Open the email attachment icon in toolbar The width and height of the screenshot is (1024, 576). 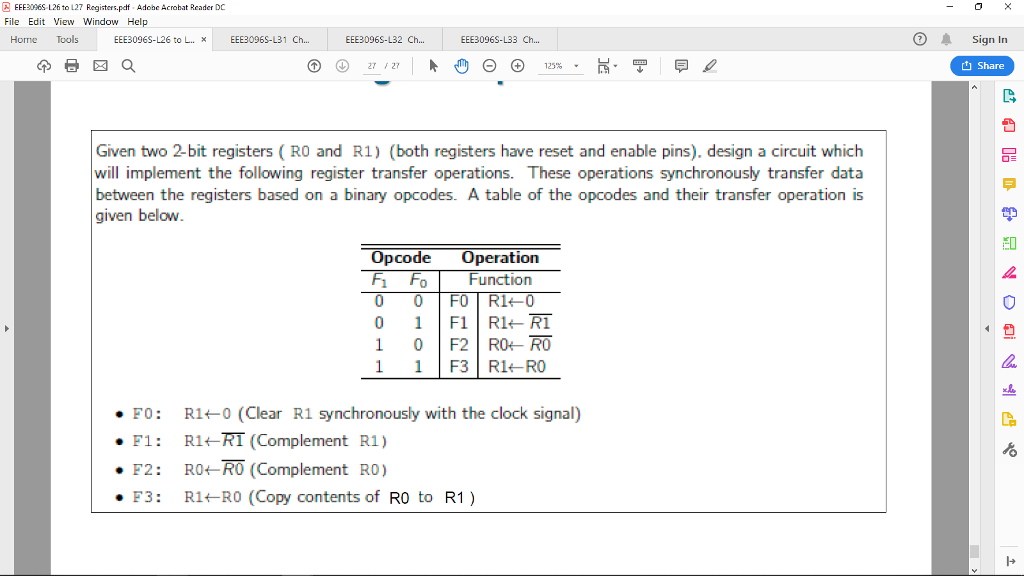click(99, 65)
